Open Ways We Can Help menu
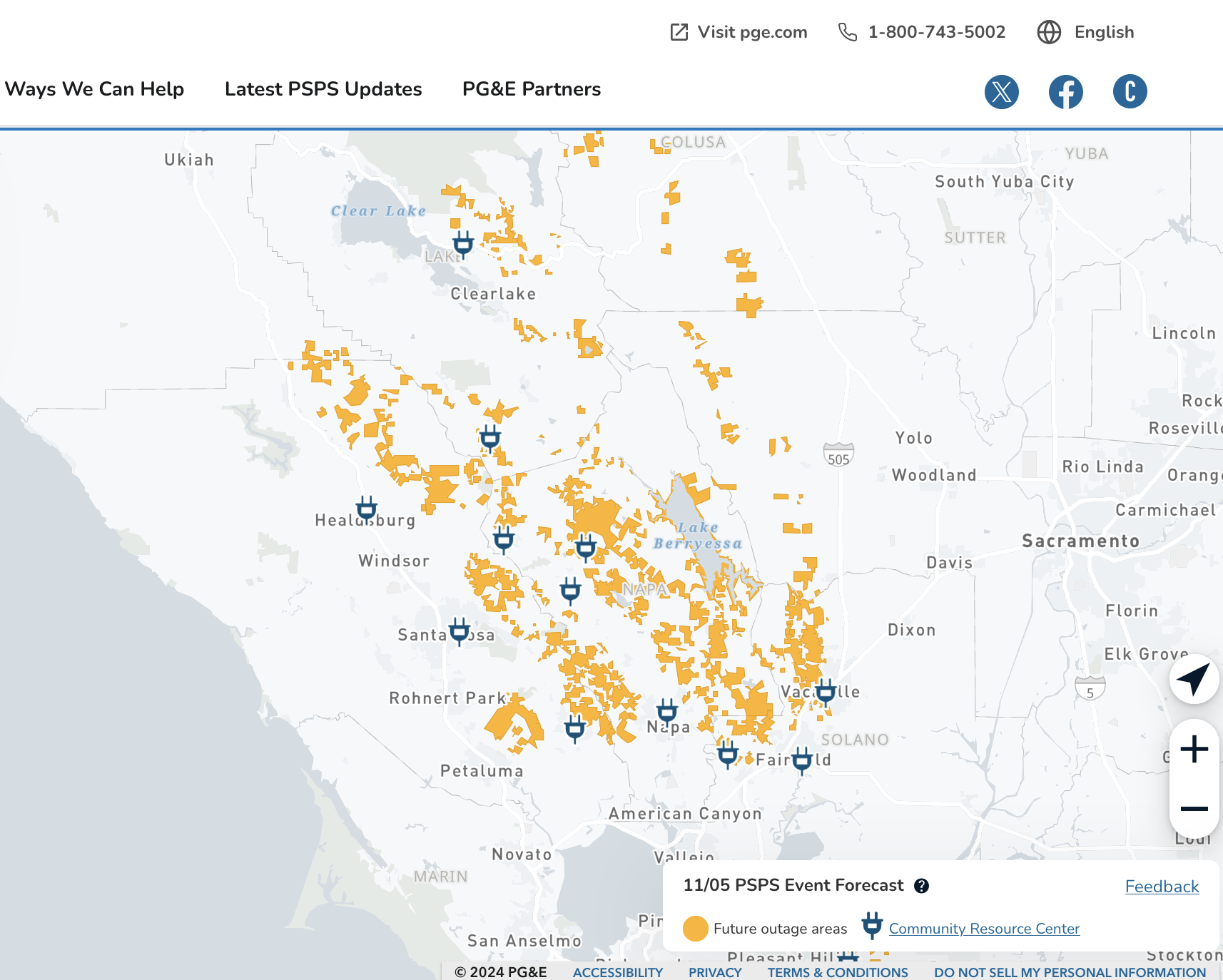 [x=94, y=89]
